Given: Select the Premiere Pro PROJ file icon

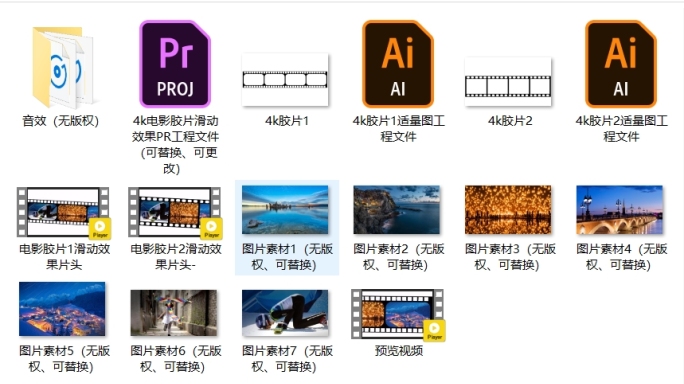Looking at the screenshot, I should (175, 64).
